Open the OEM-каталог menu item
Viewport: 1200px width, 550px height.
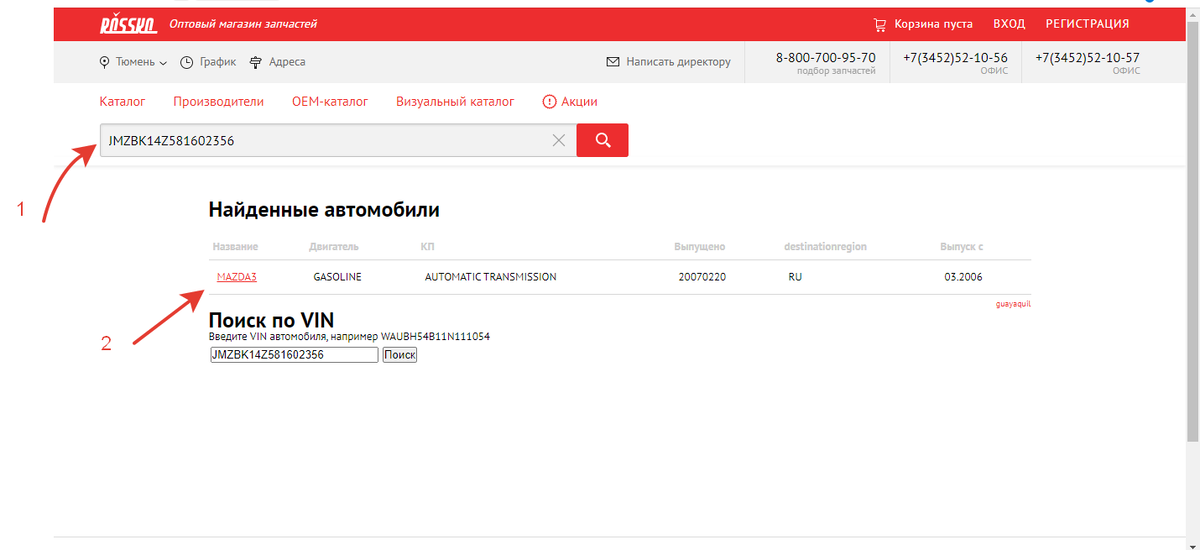tap(330, 101)
